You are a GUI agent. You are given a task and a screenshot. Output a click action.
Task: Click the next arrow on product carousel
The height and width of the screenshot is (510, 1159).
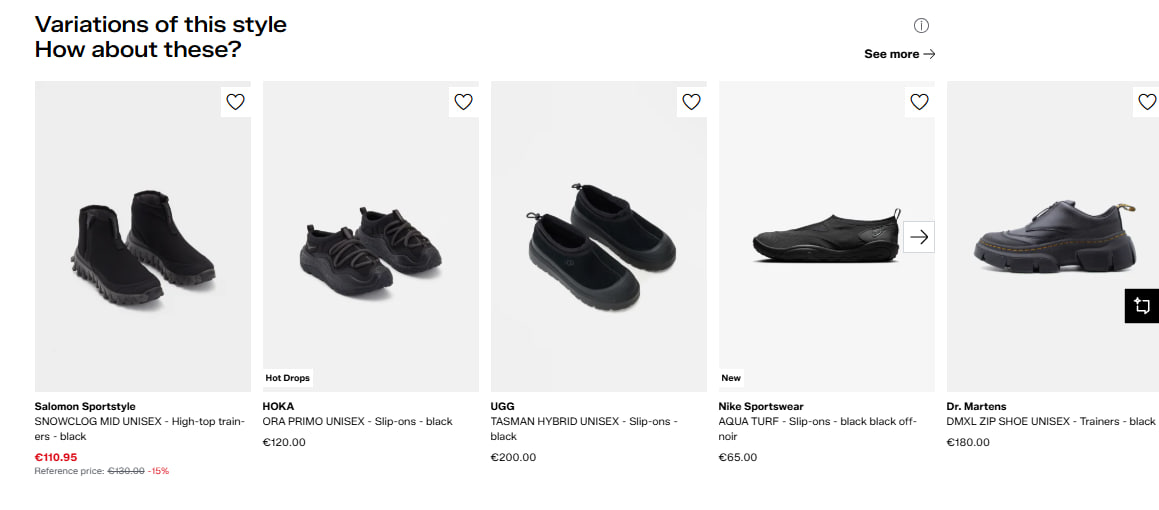[919, 237]
